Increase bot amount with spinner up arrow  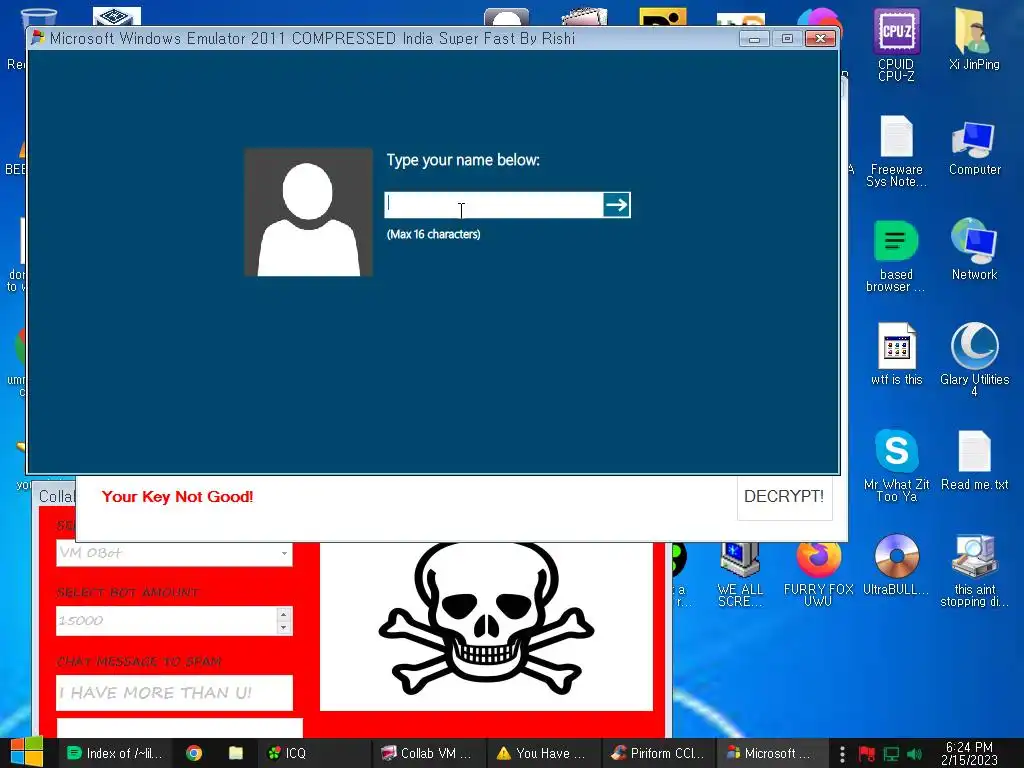(x=283, y=614)
